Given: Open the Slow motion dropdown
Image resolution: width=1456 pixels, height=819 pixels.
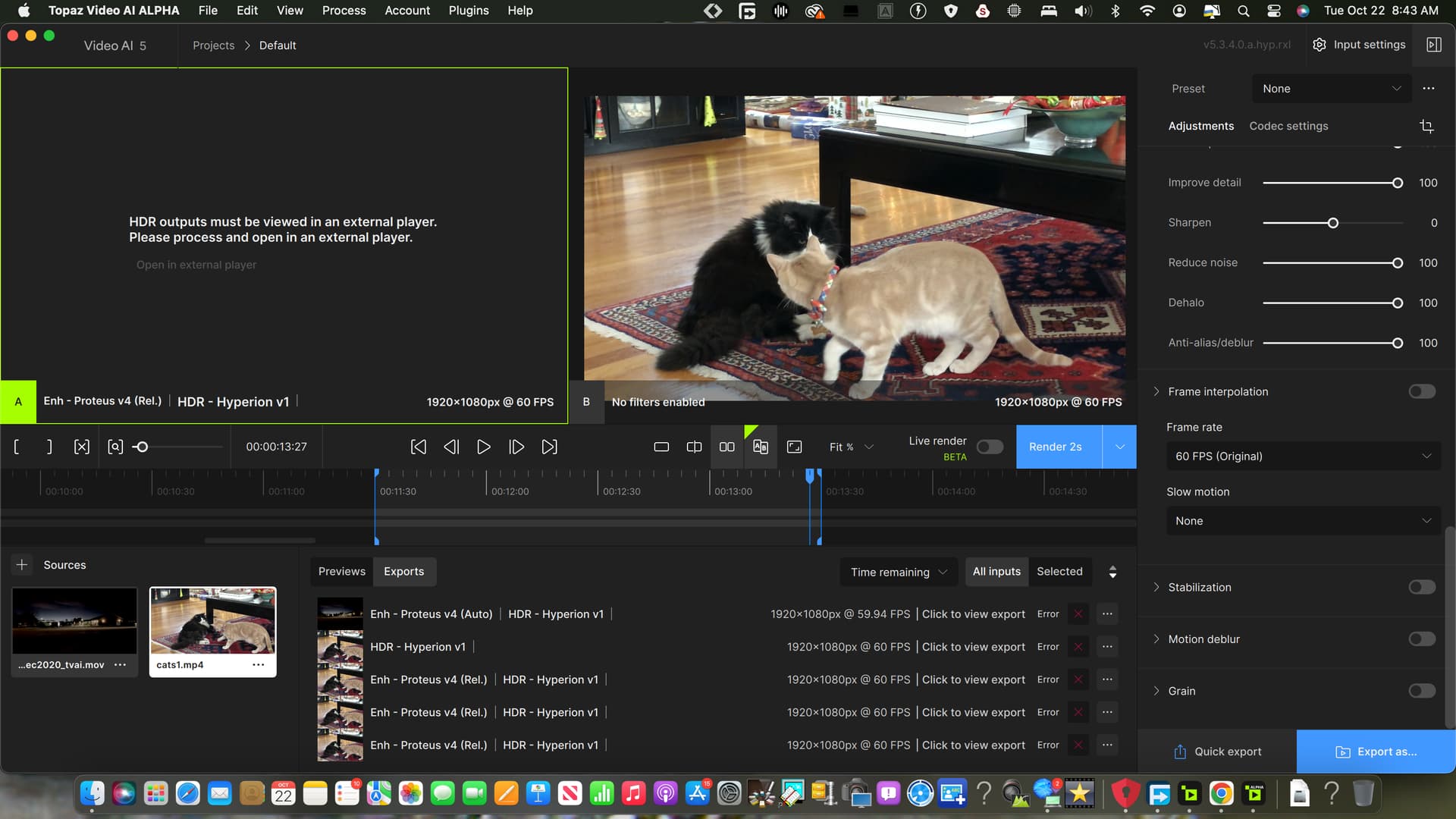Looking at the screenshot, I should (x=1303, y=521).
